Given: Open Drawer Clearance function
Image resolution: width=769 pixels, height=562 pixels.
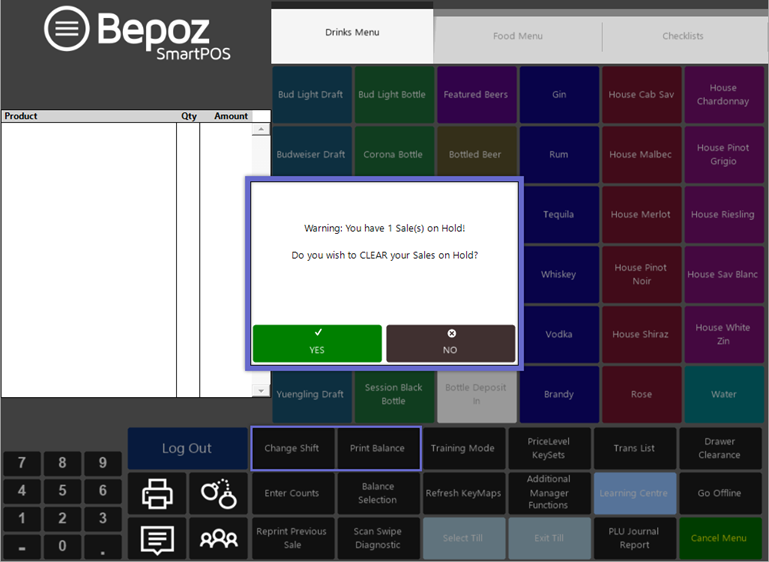Looking at the screenshot, I should click(x=719, y=449).
